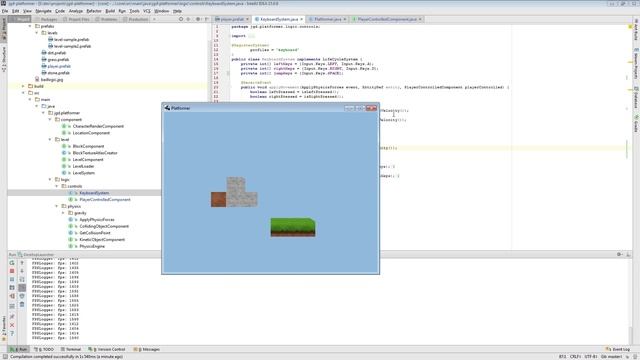The height and width of the screenshot is (360, 640).
Task: Click the up-arrow icon in Run console toolbar
Action: 22,263
